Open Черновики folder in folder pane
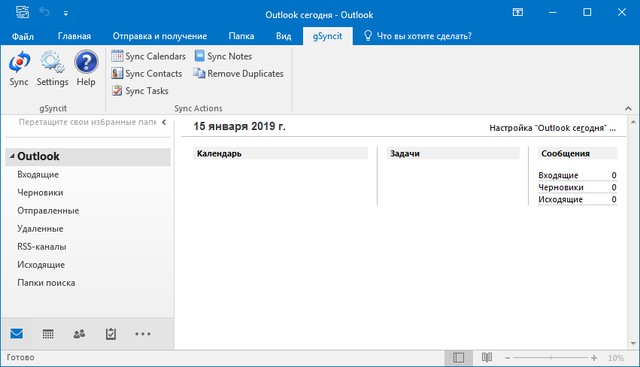Viewport: 640px width, 367px height. coord(40,192)
